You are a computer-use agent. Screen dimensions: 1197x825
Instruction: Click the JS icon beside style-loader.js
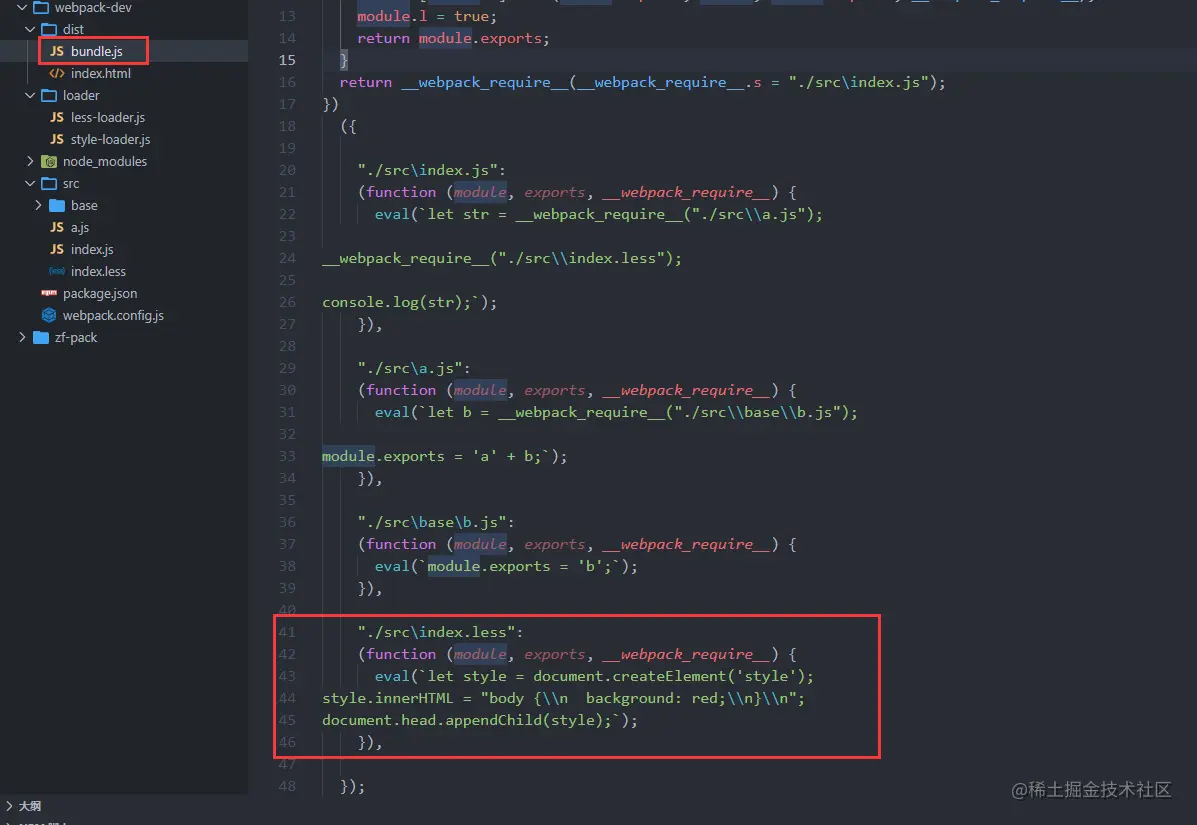[56, 140]
